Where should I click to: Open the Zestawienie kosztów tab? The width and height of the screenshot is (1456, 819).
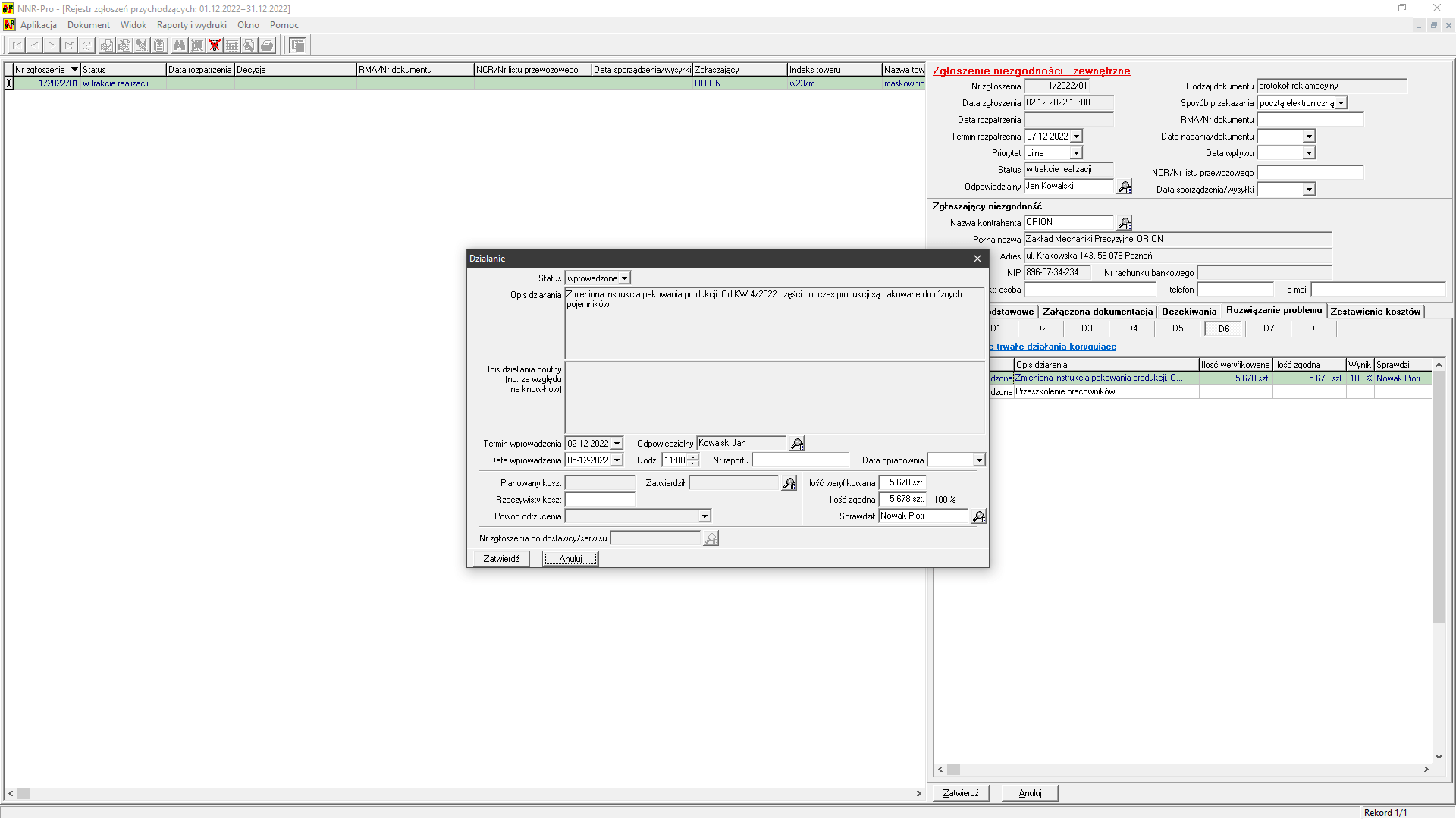click(x=1375, y=312)
